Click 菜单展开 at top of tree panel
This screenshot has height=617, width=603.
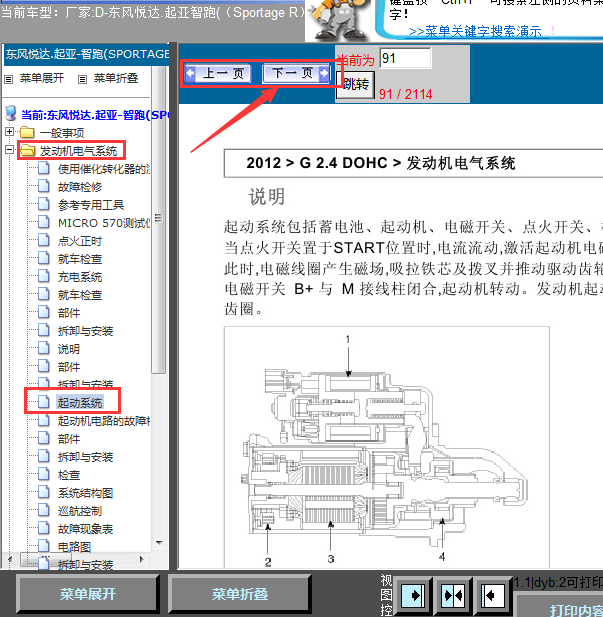[x=42, y=78]
